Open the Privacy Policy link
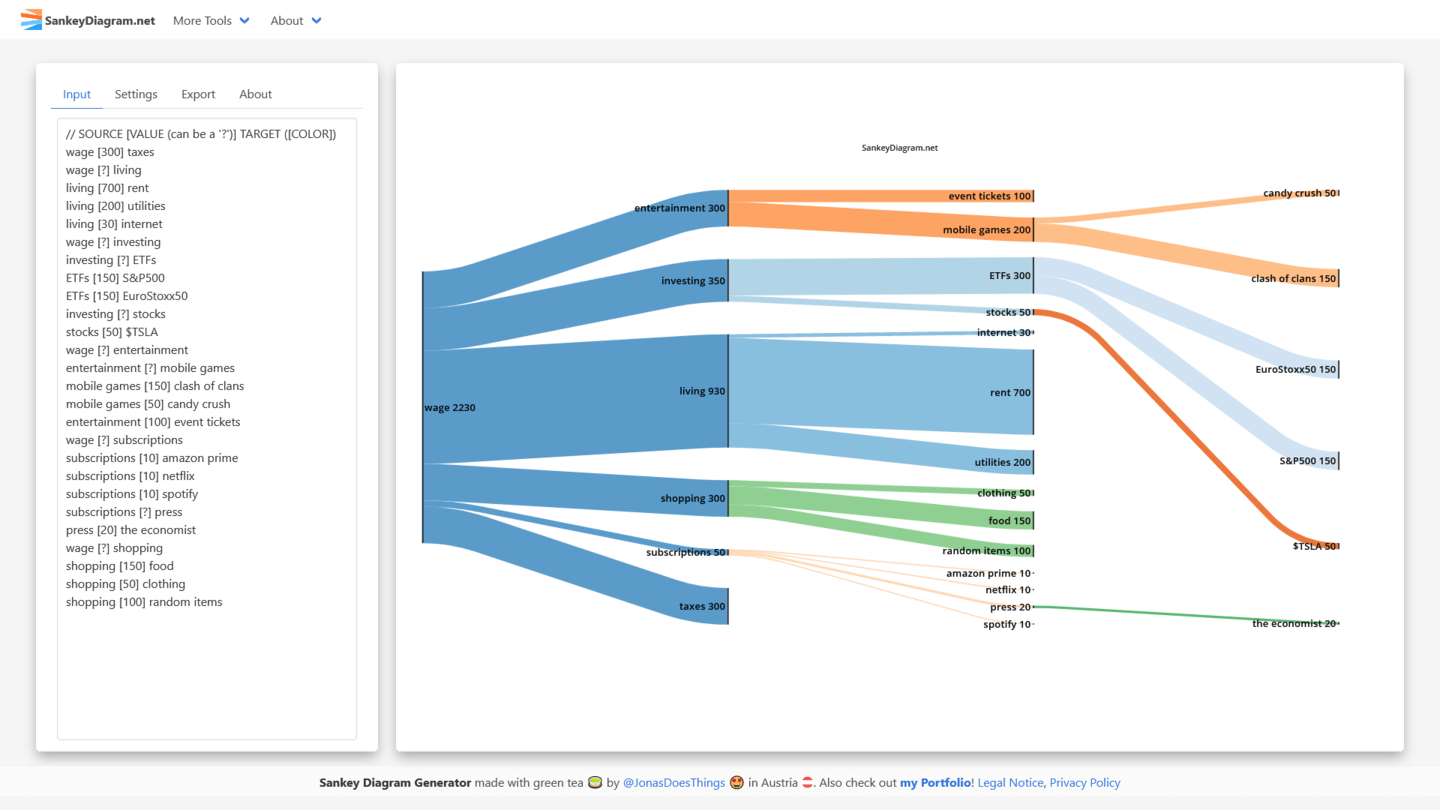 pyautogui.click(x=1085, y=782)
